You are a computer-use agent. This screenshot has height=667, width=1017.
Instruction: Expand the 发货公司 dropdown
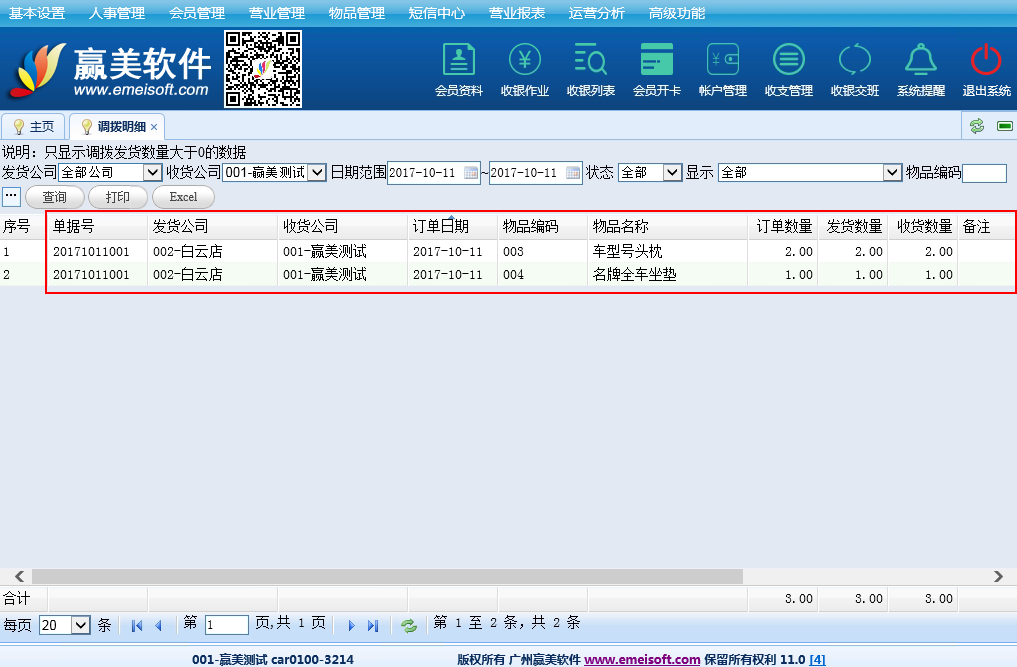pyautogui.click(x=153, y=173)
